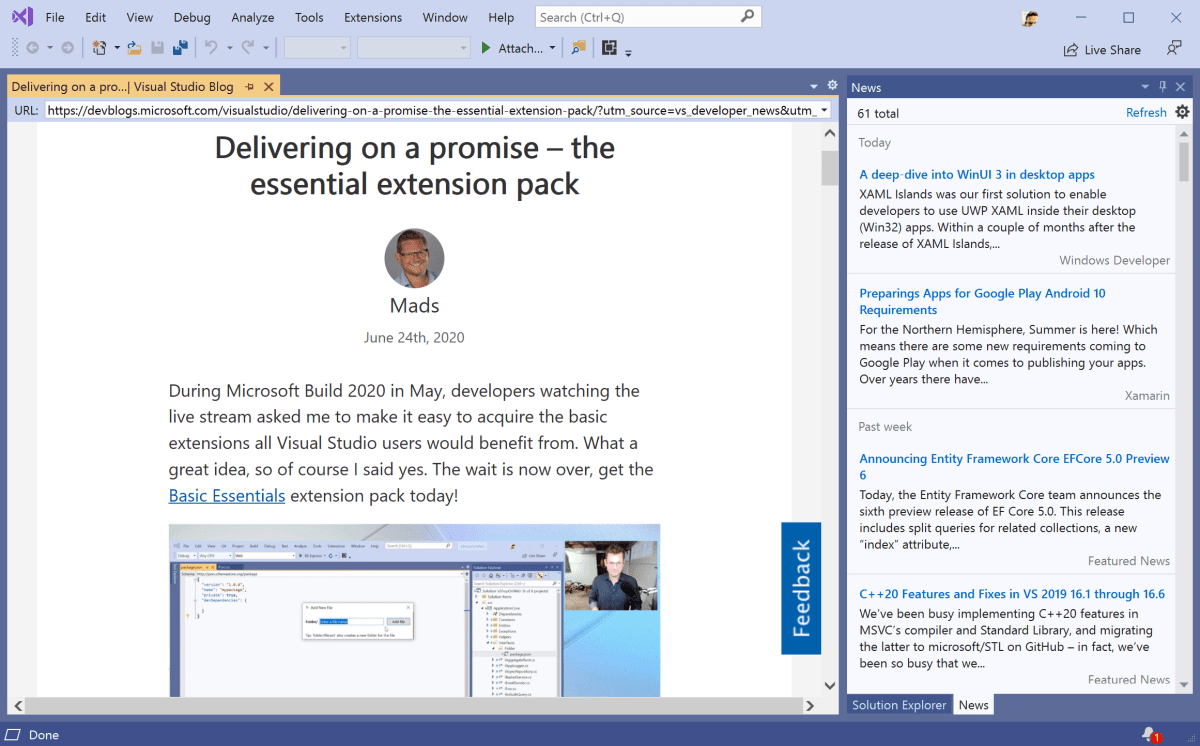Open the Redo history dropdown arrow
The height and width of the screenshot is (746, 1200).
266,48
